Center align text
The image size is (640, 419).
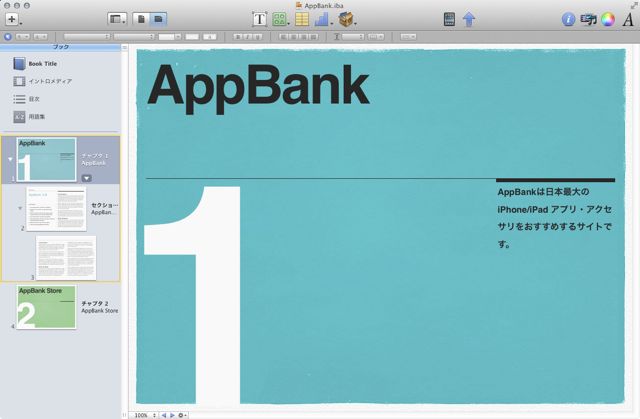293,37
